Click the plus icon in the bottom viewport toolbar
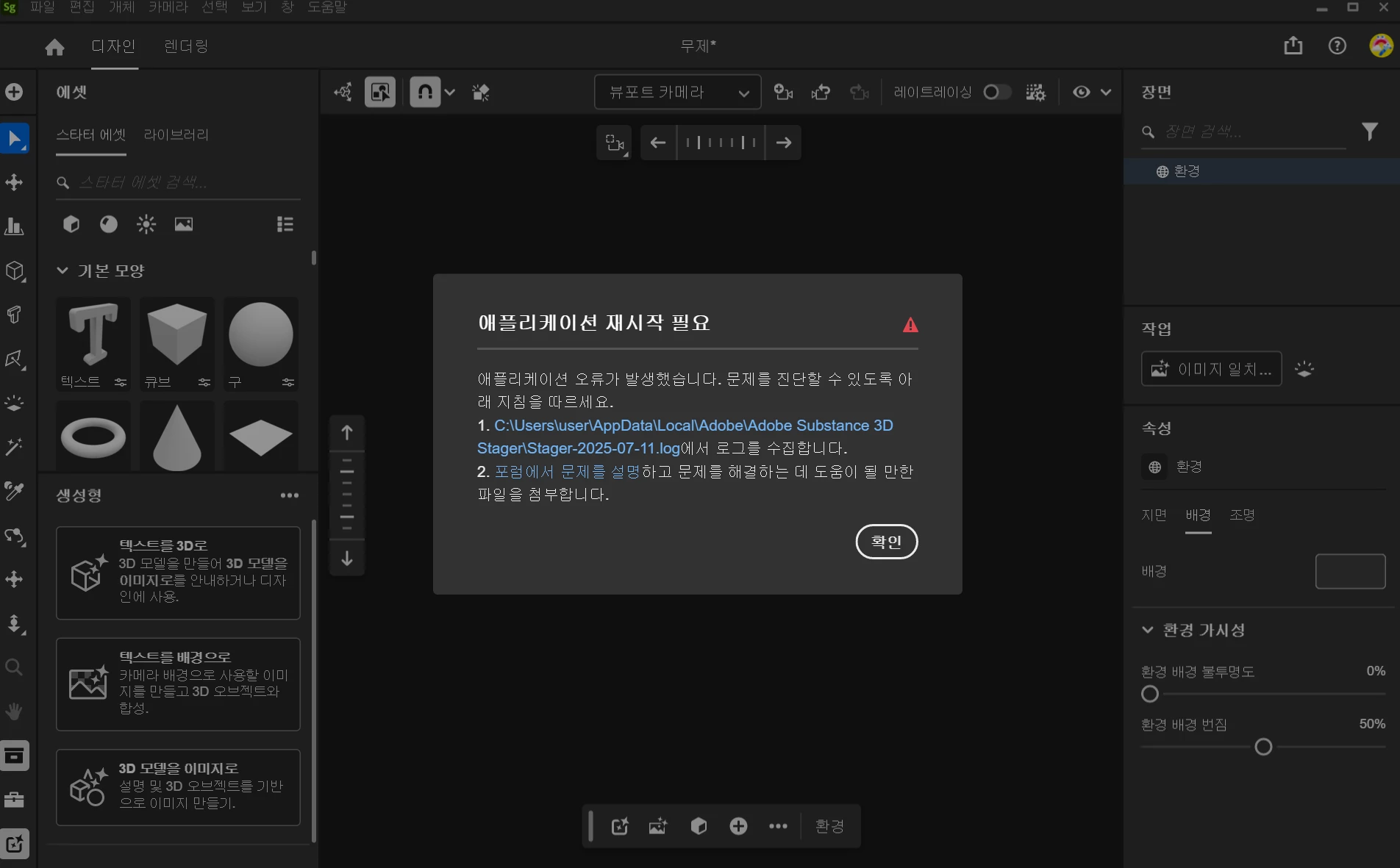This screenshot has height=868, width=1400. pyautogui.click(x=738, y=826)
